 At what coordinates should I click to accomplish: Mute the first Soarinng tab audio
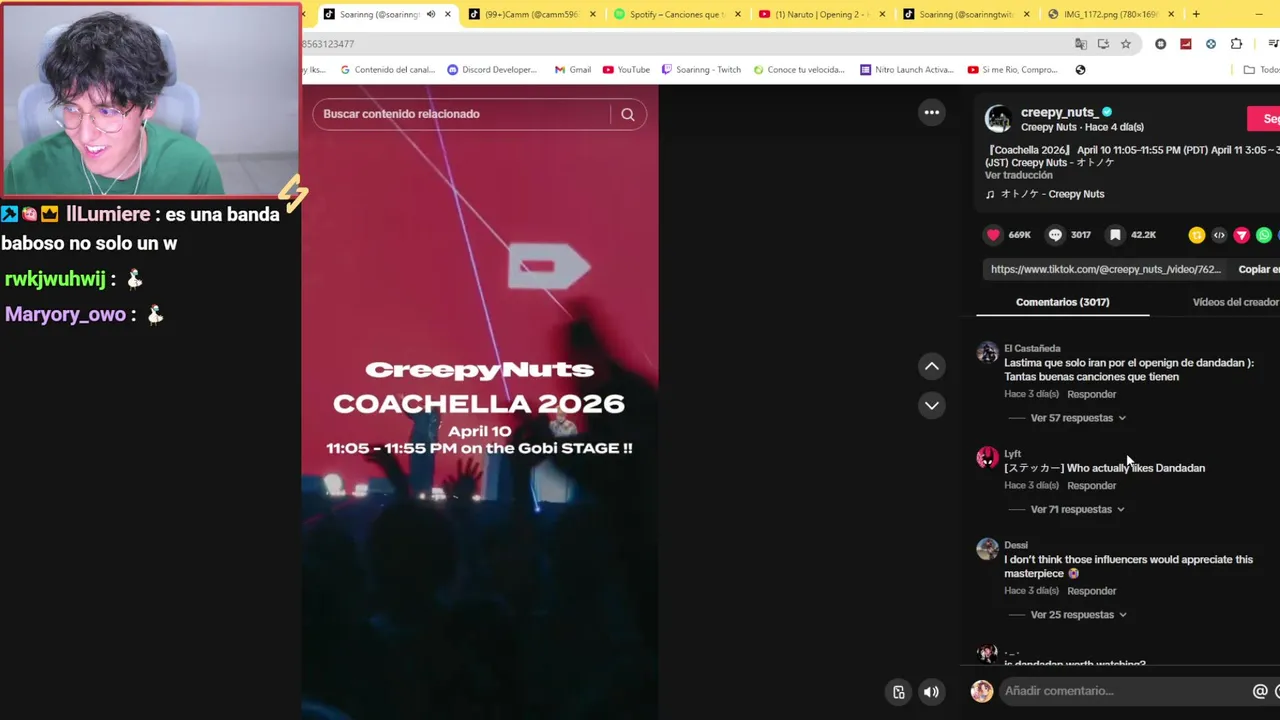pyautogui.click(x=431, y=14)
